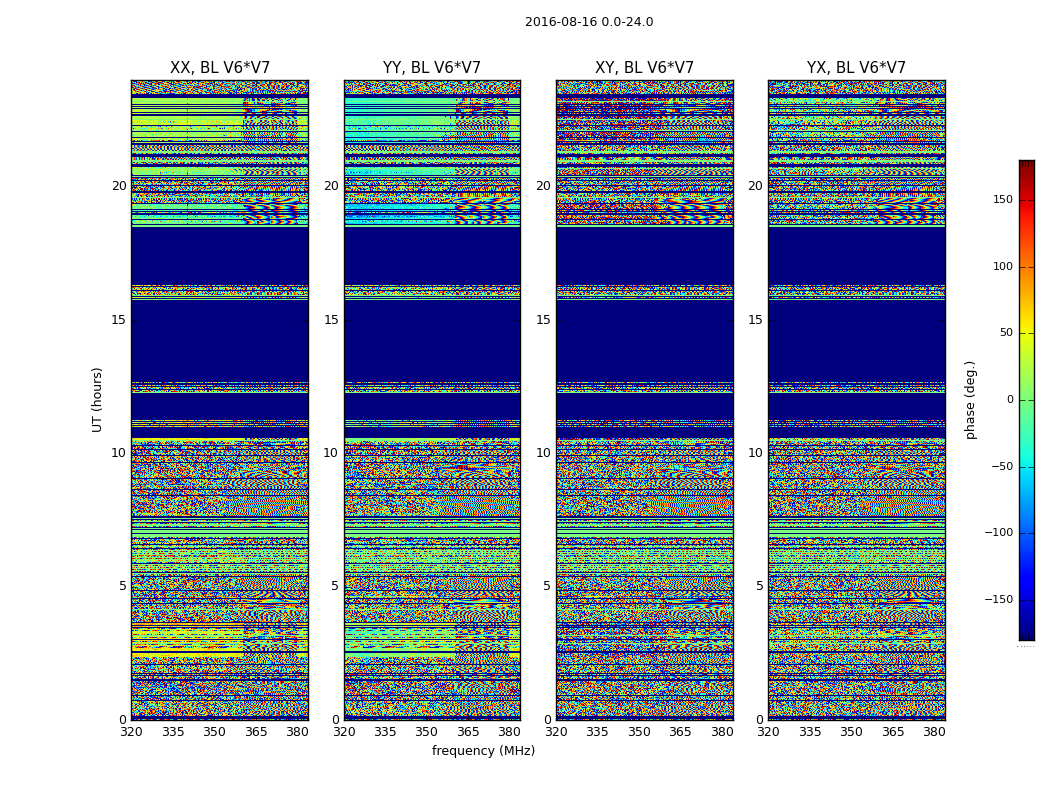This screenshot has width=1050, height=800.
Task: Click the '380' frequency tick of YX plot
Action: click(x=934, y=732)
